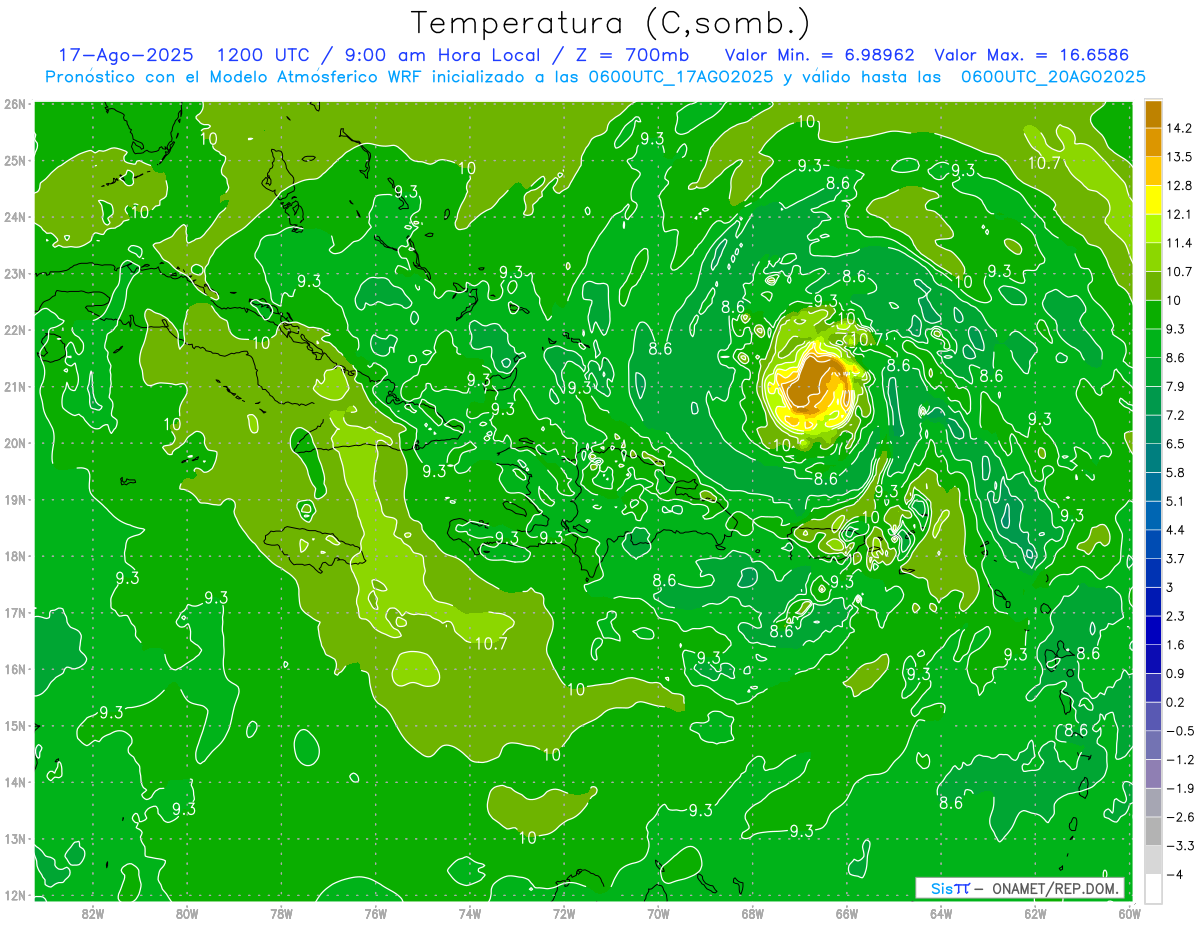Click the '62W' longitude axis label

tap(1035, 913)
